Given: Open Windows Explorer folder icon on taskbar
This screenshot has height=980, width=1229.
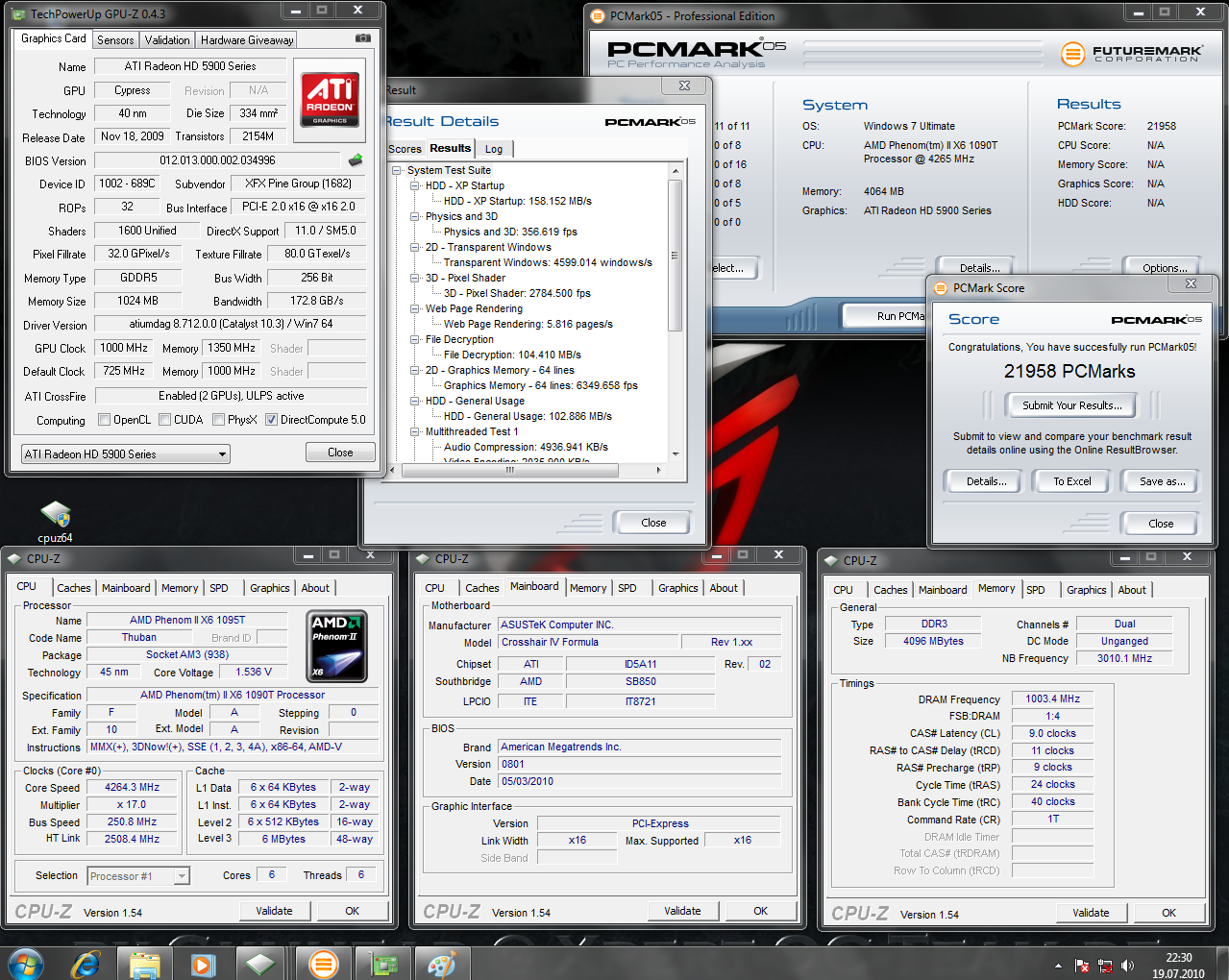Looking at the screenshot, I should click(x=144, y=964).
